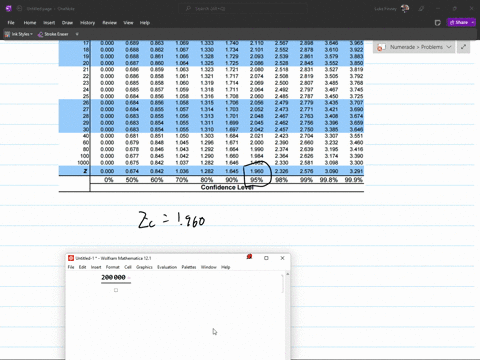
Task: Open the OneNote View tab
Action: coord(128,23)
